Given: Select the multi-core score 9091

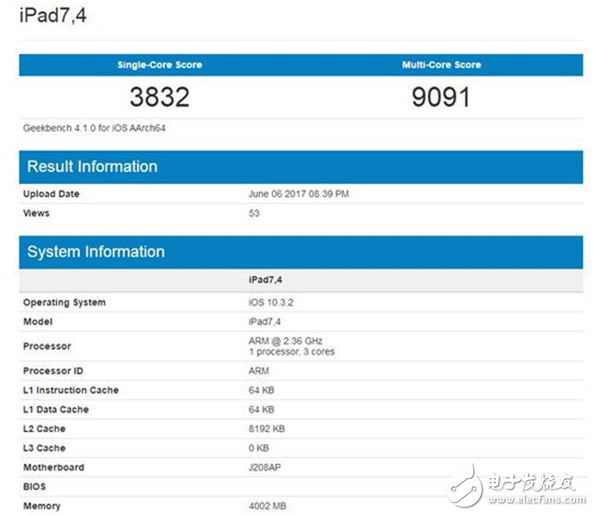Looking at the screenshot, I should [x=441, y=97].
